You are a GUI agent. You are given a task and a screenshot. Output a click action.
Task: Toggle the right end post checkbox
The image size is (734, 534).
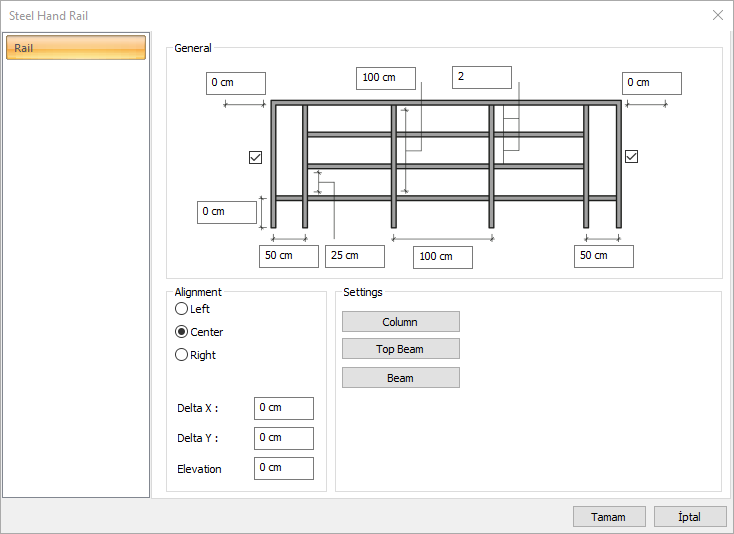631,156
